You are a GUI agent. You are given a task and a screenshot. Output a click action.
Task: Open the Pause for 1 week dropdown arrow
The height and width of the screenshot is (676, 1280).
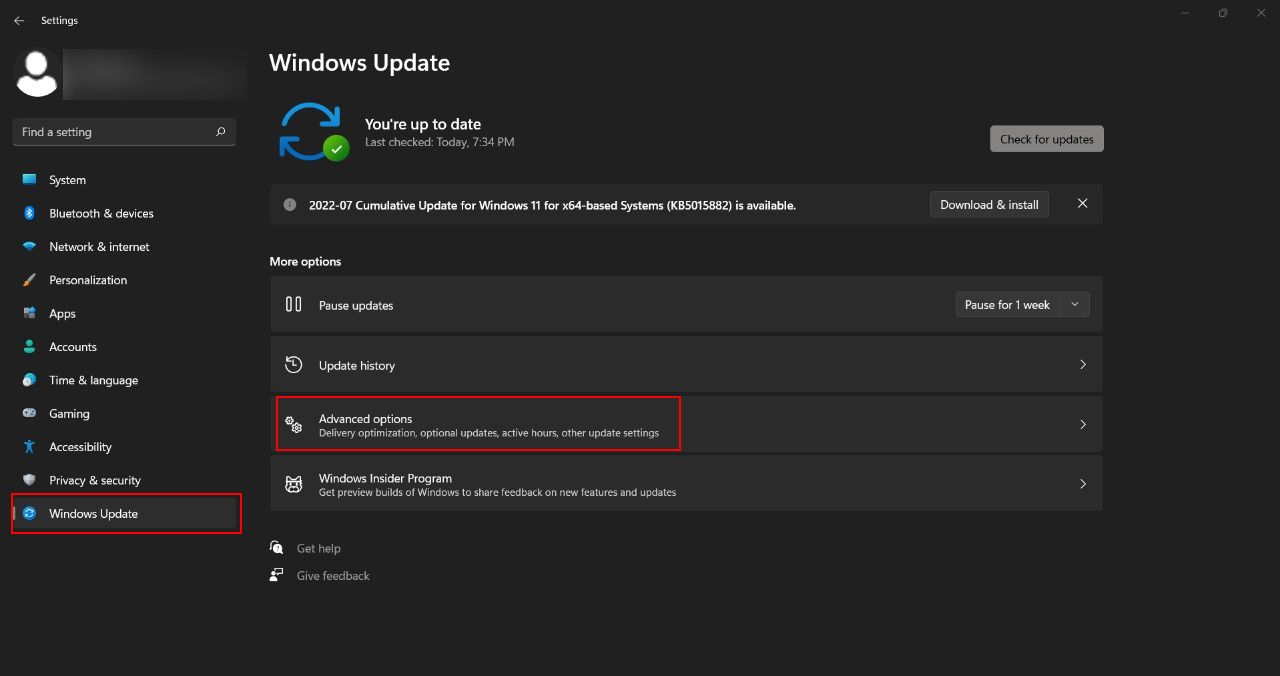tap(1075, 304)
